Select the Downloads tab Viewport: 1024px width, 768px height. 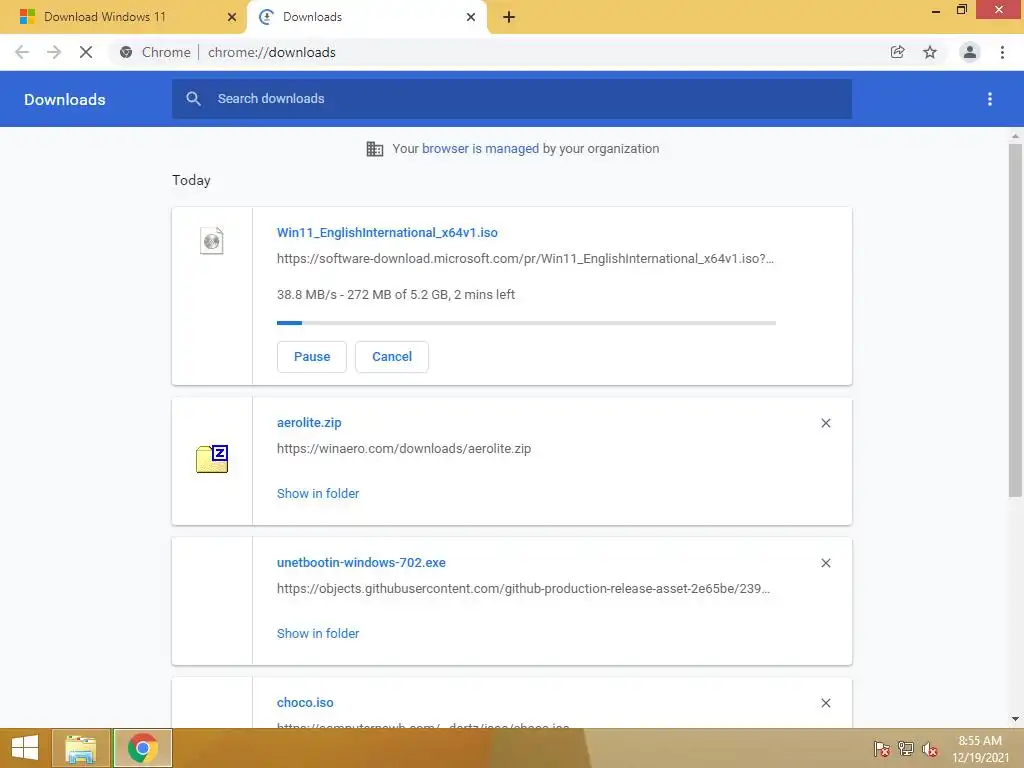click(x=366, y=17)
